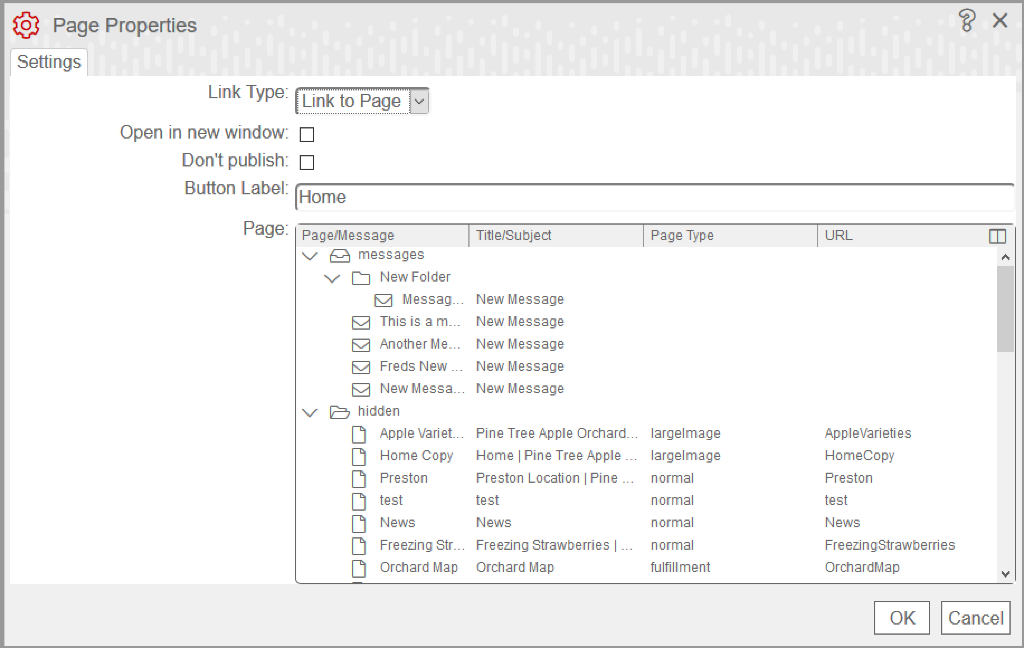Click the scroll down arrow of page list

point(1006,574)
